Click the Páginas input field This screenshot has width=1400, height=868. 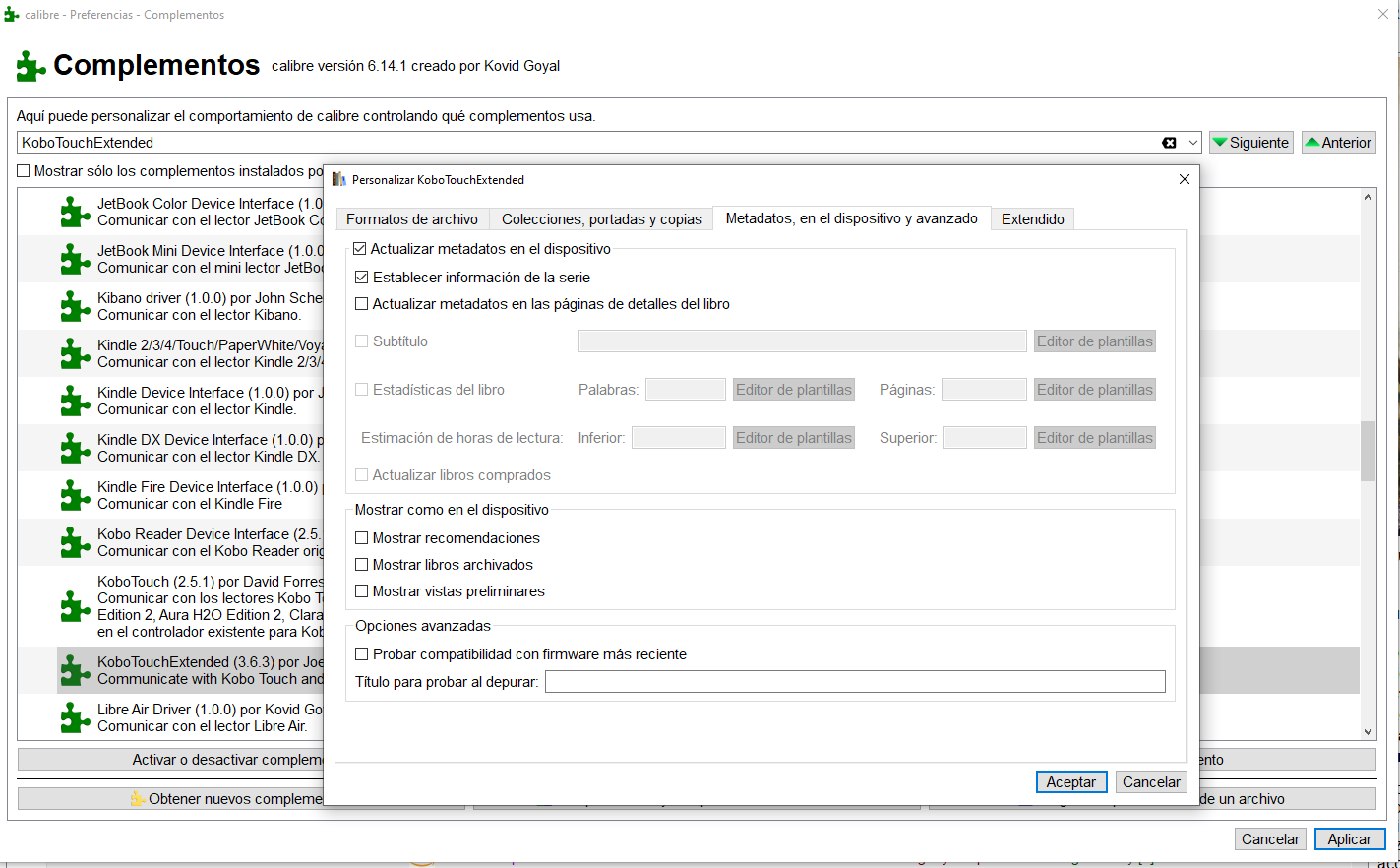tap(984, 390)
